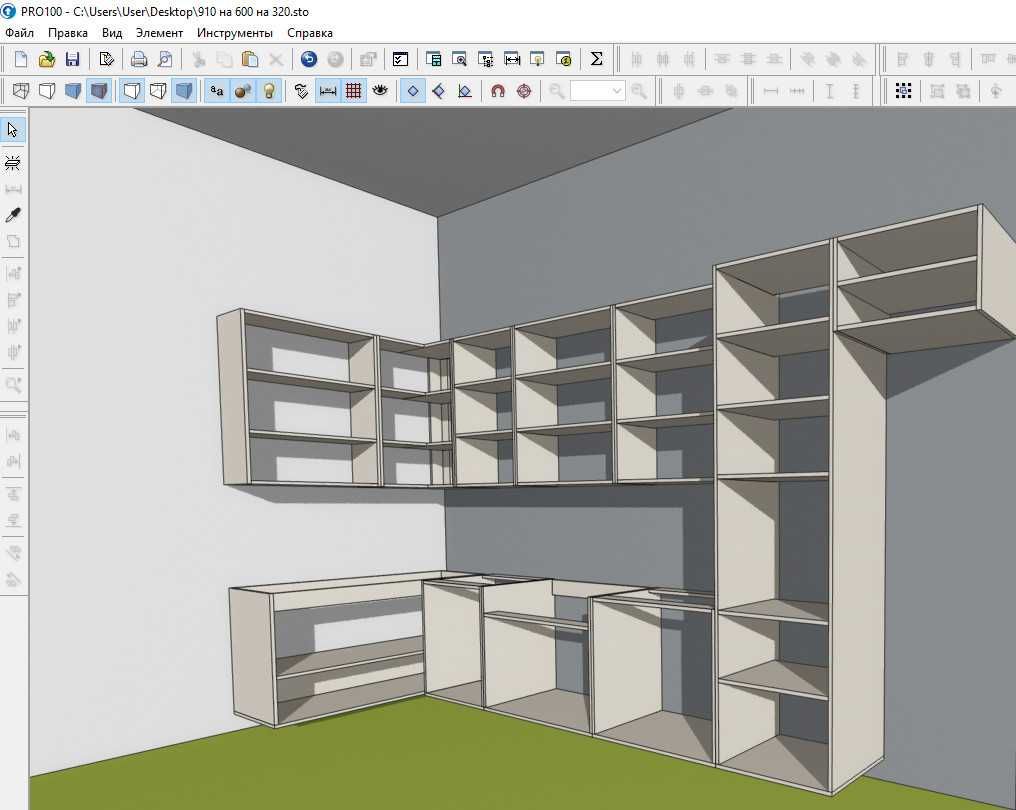1016x810 pixels.
Task: Toggle the light bulb shading option
Action: pyautogui.click(x=269, y=91)
